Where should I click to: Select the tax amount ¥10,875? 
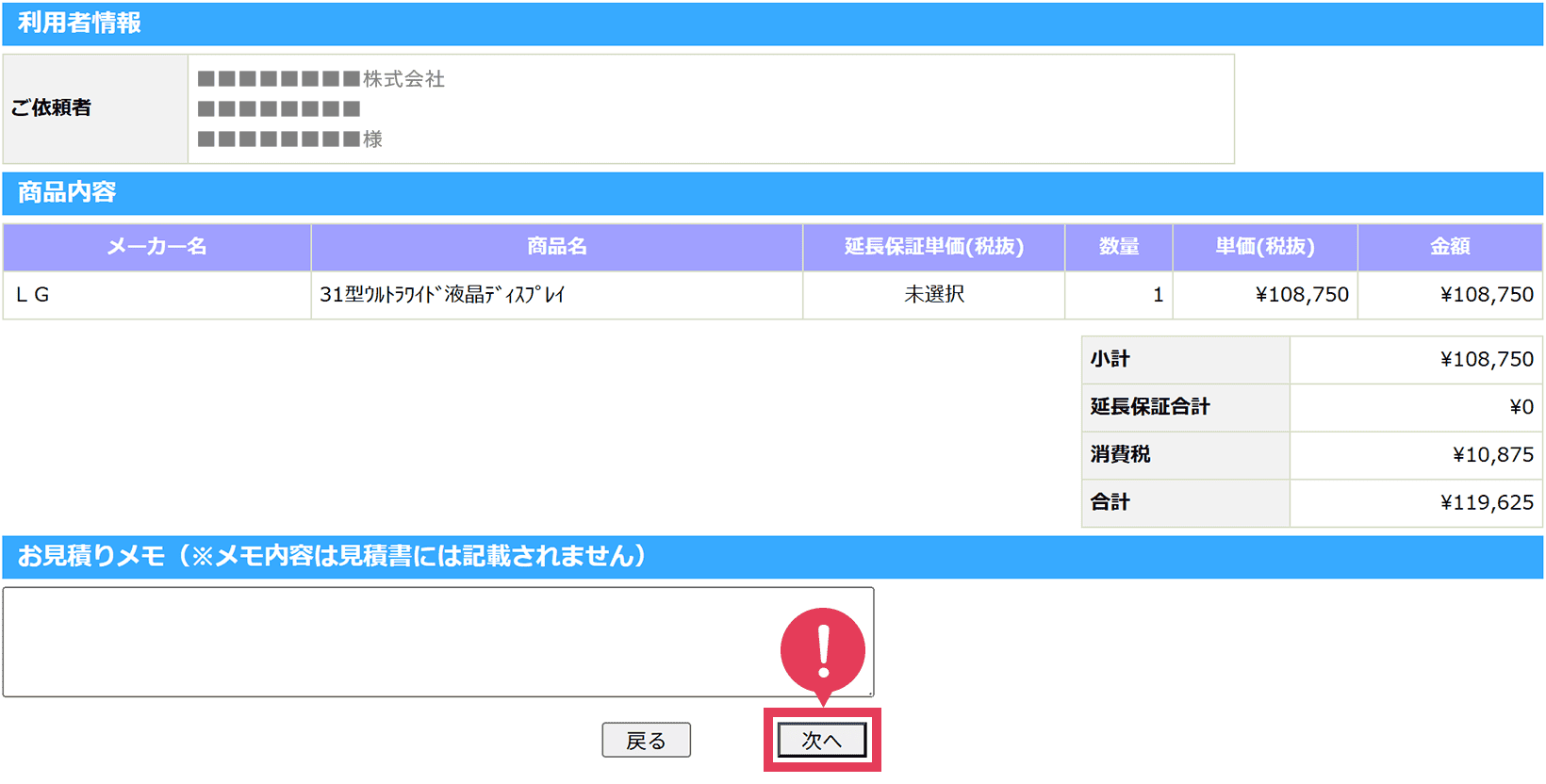tap(1493, 455)
